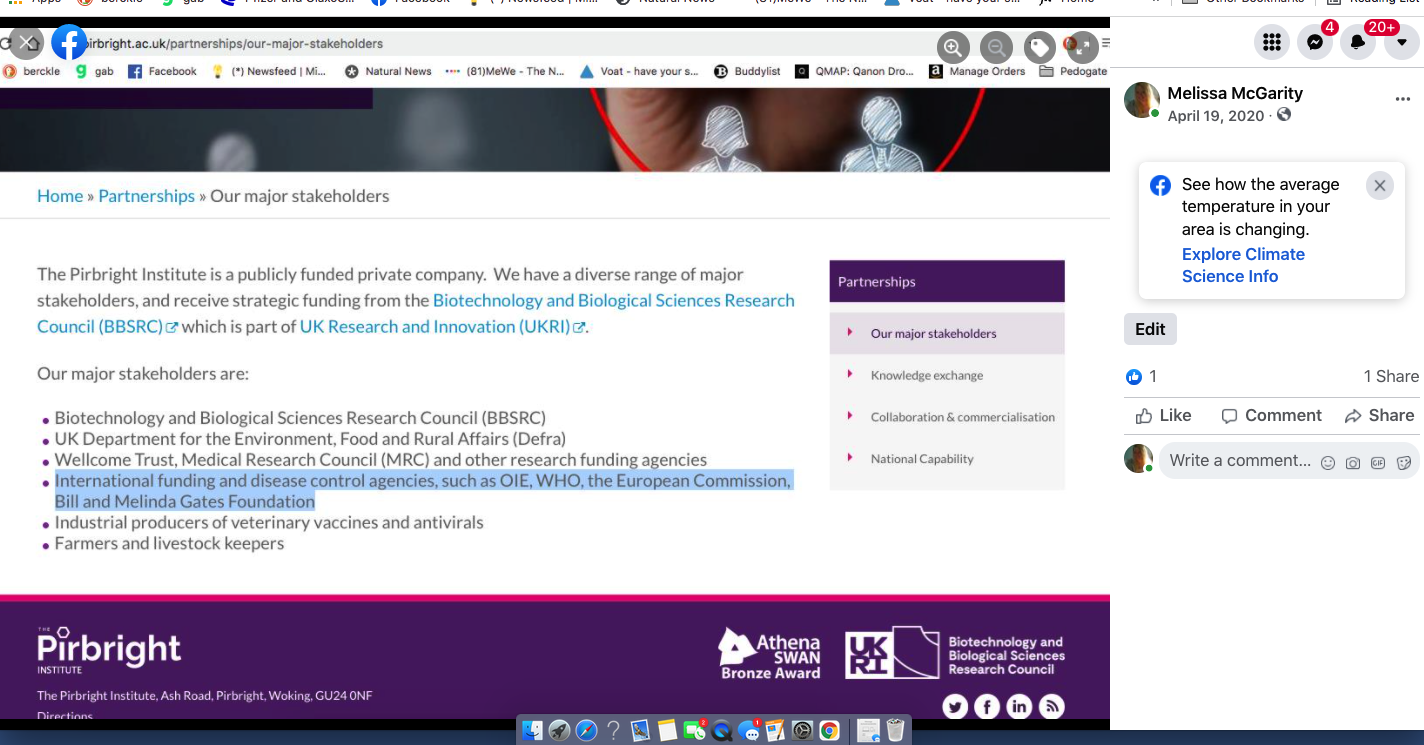Tag the photo with the tag icon
The image size is (1424, 745).
pos(1040,47)
